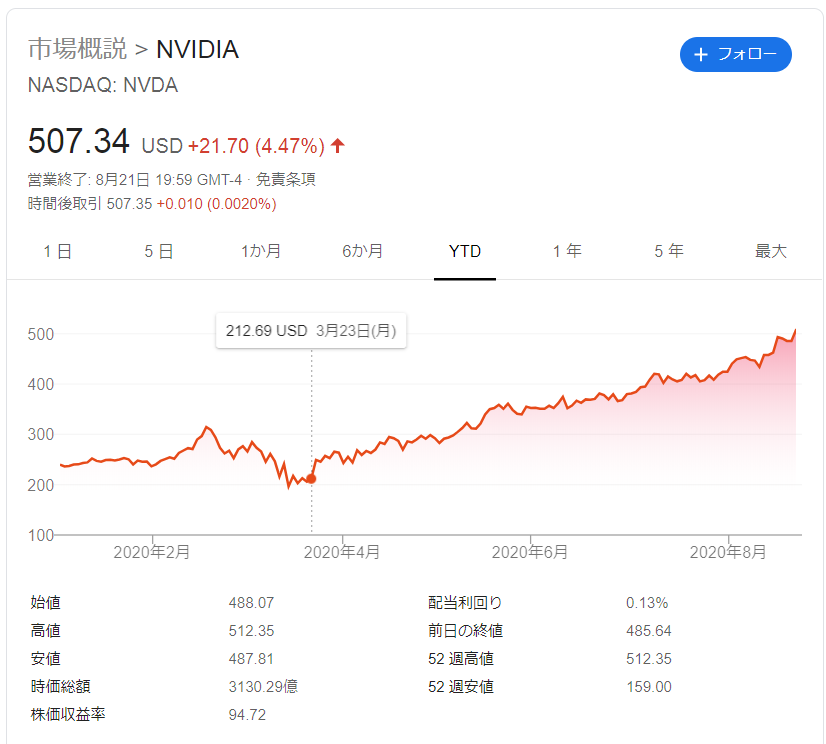The image size is (826, 744).
Task: Switch to the 1か月 tab
Action: (x=261, y=251)
